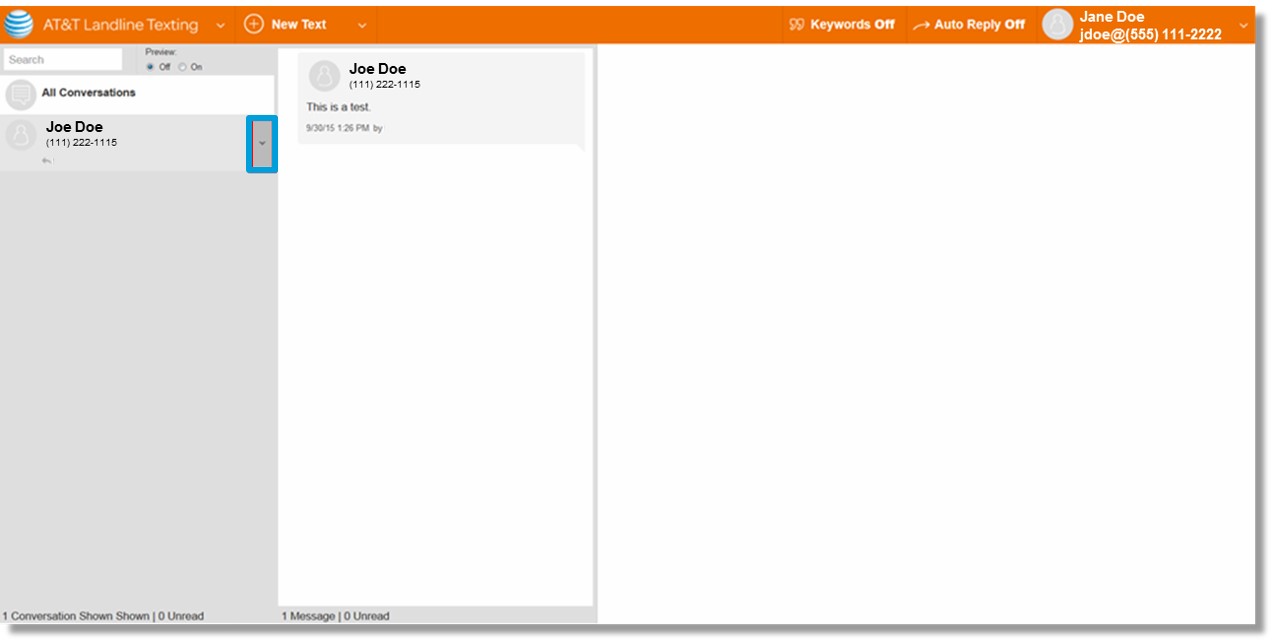Click '1 Message | 0 Unread' status

[335, 616]
